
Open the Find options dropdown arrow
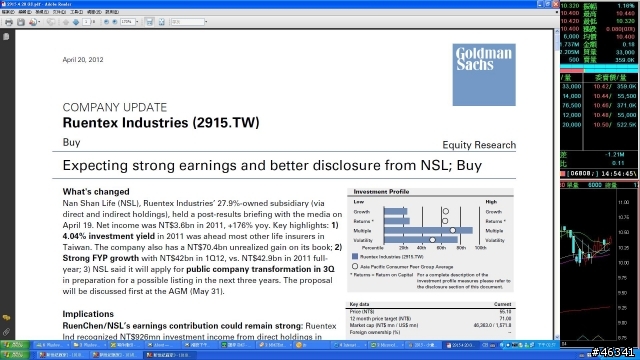click(206, 22)
